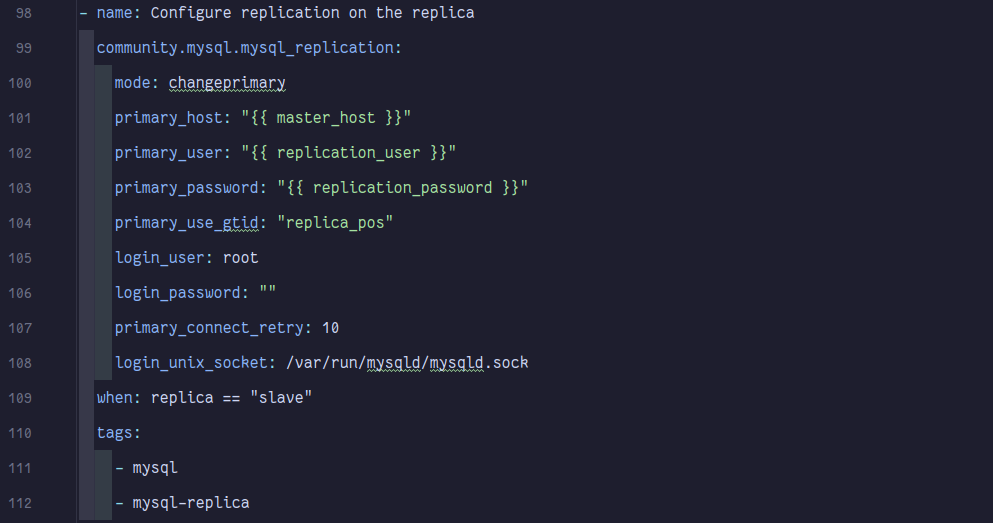The image size is (993, 523).
Task: Click the '{{ master_host }}' variable
Action: click(x=326, y=118)
